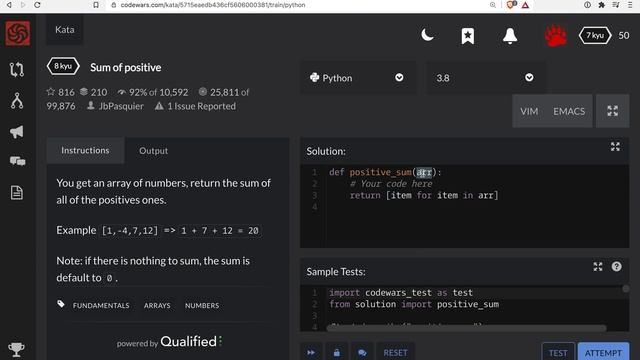Screen dimensions: 640x360
Task: Open the bookmarked kata star icon
Action: point(468,36)
